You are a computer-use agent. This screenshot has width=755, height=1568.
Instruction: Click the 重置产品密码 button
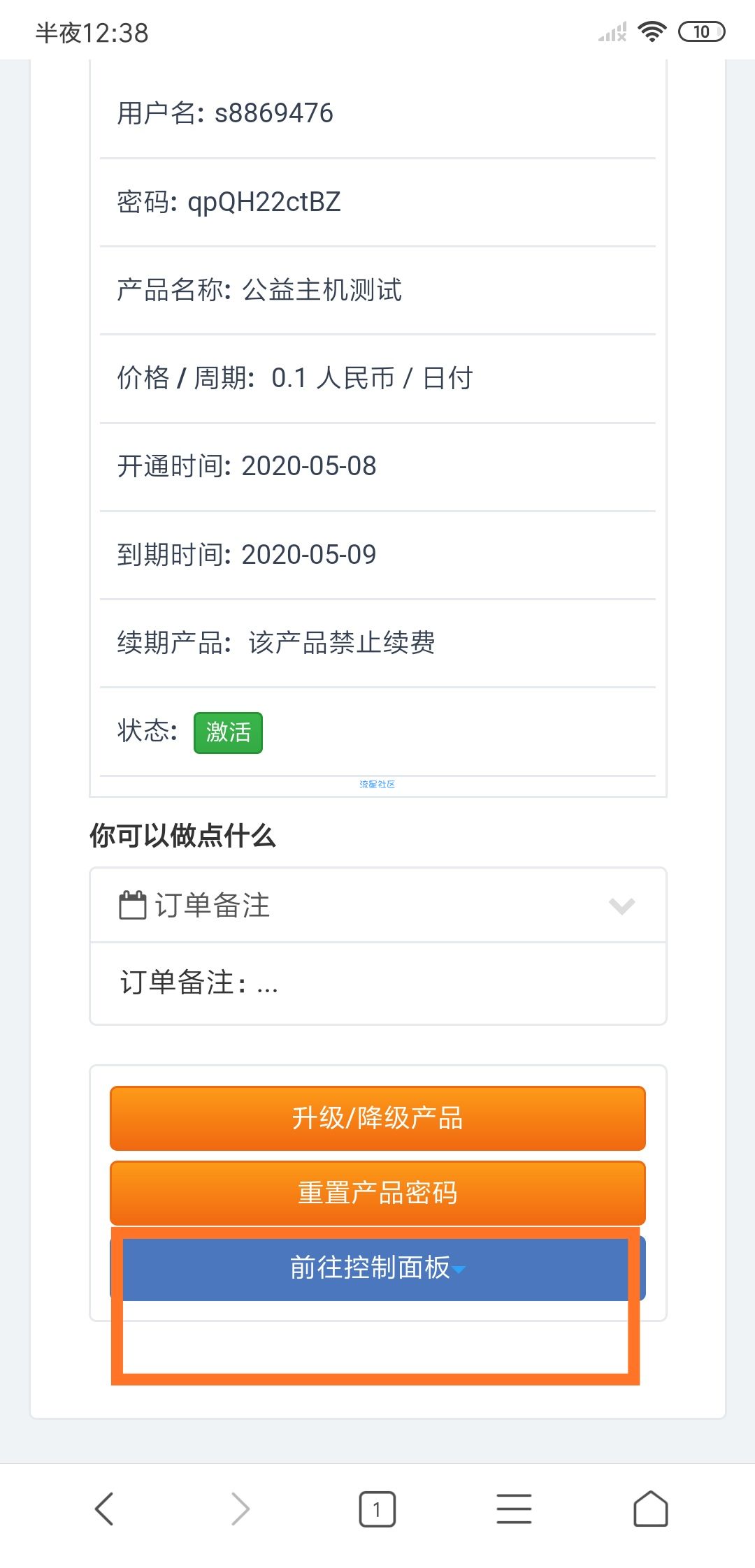(x=377, y=1193)
